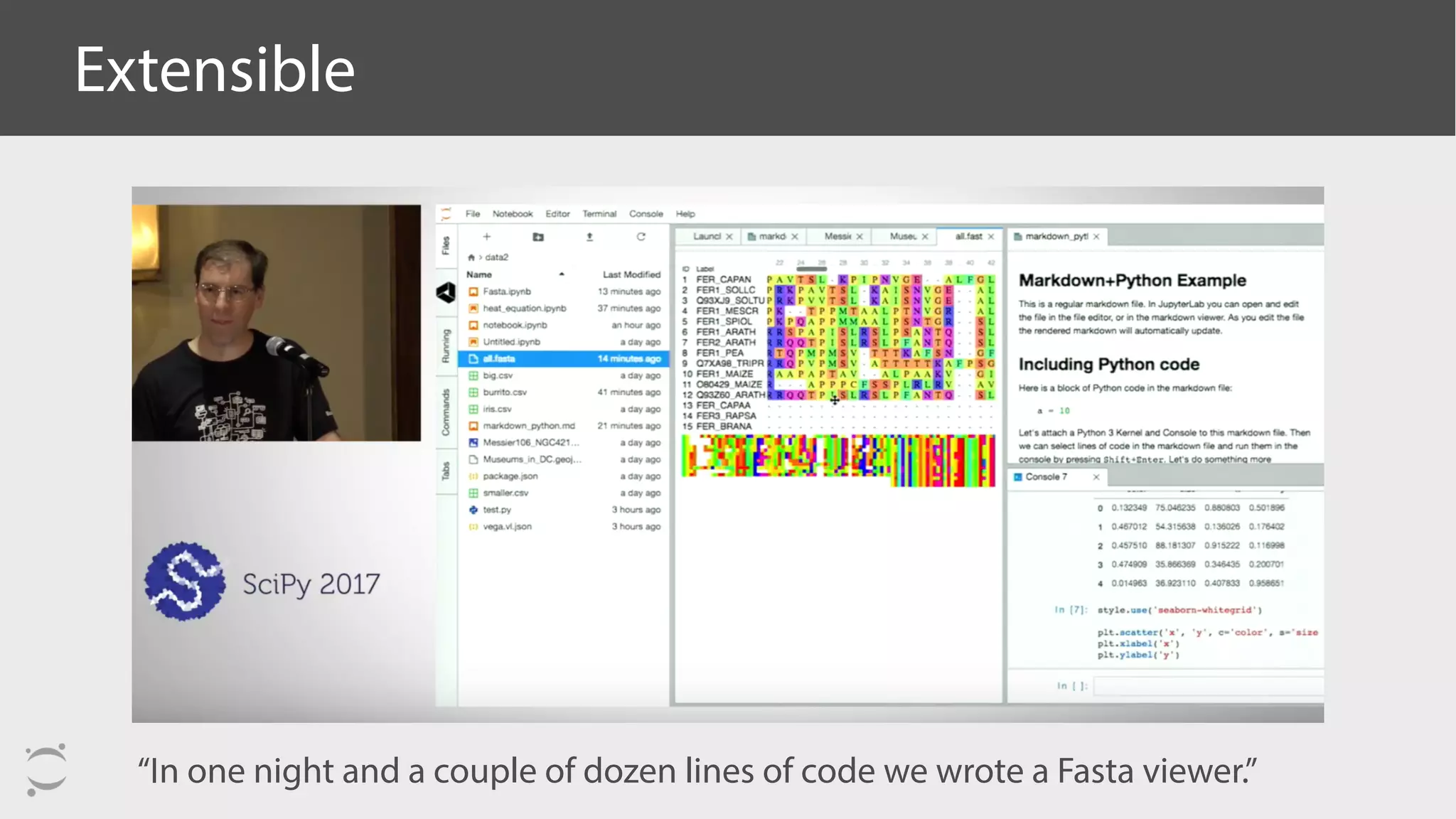Switch to the Commands sidebar tab

click(x=446, y=412)
